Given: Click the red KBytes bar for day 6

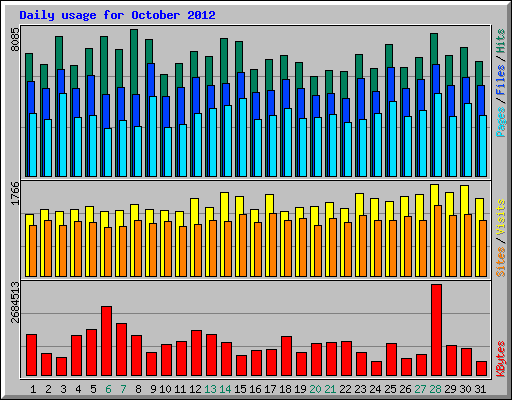Looking at the screenshot, I should pyautogui.click(x=106, y=341).
